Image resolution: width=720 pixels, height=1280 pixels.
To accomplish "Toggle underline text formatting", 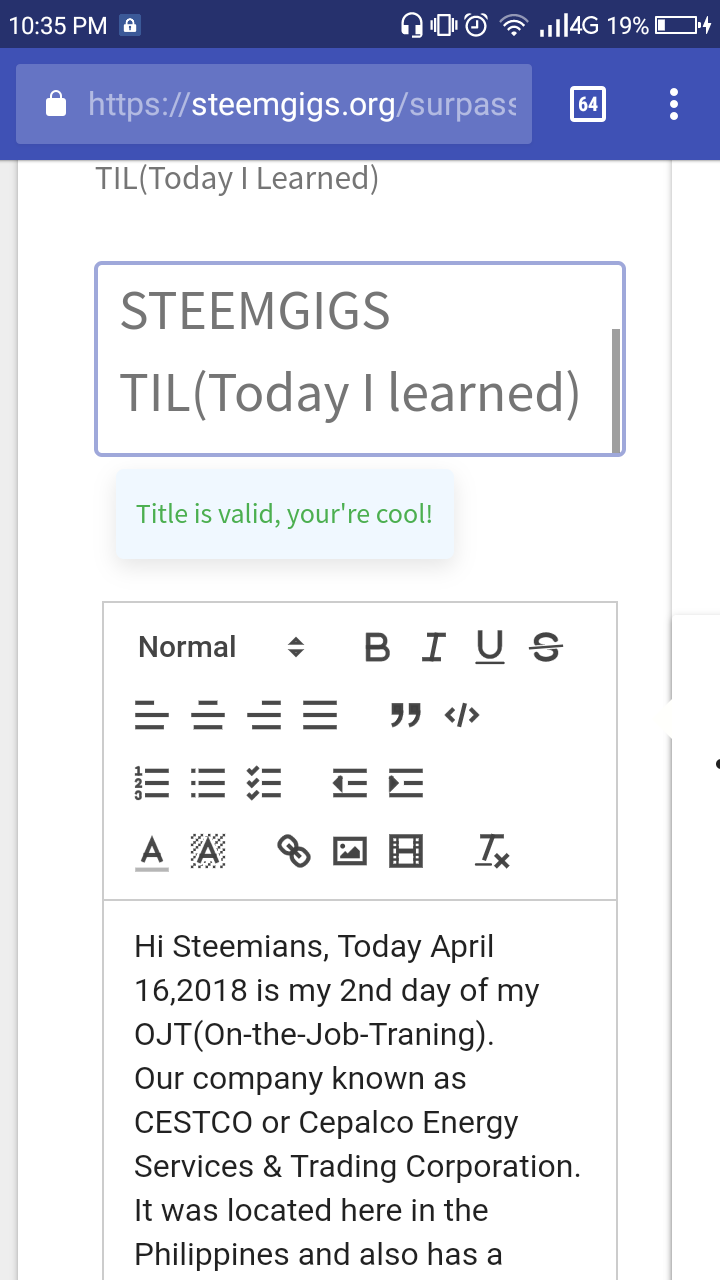I will [x=489, y=648].
